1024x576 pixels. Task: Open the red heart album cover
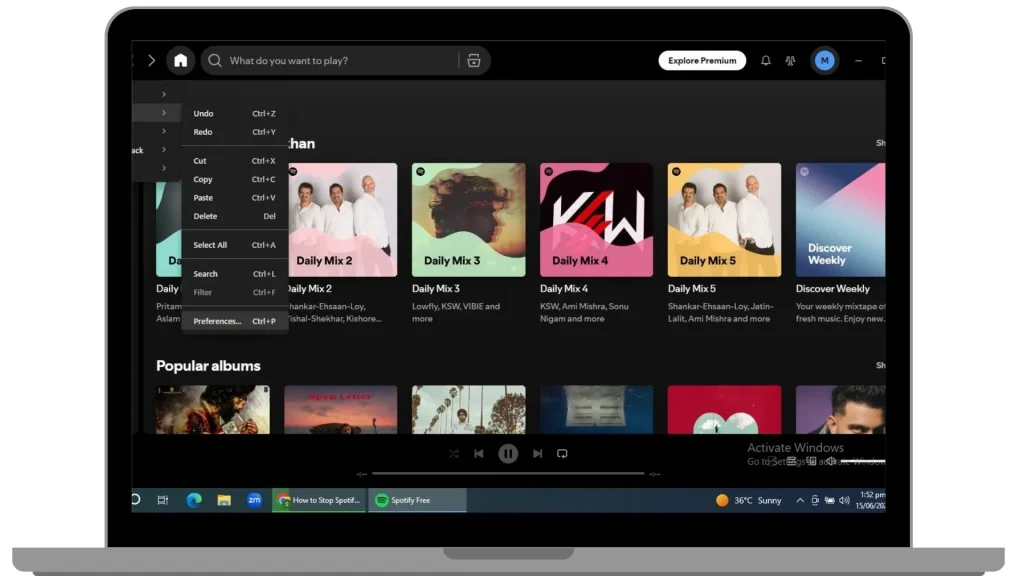[724, 409]
